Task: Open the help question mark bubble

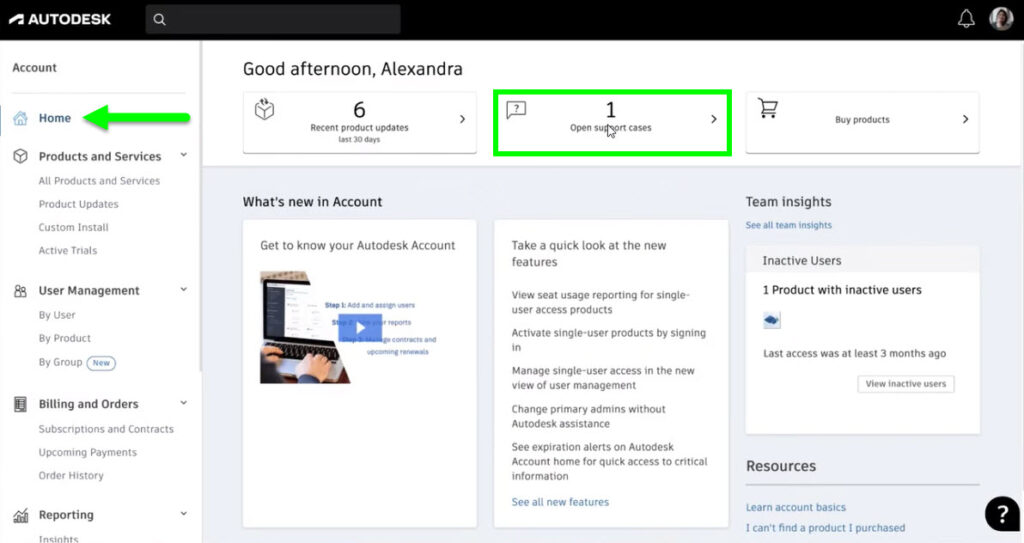Action: 1002,514
